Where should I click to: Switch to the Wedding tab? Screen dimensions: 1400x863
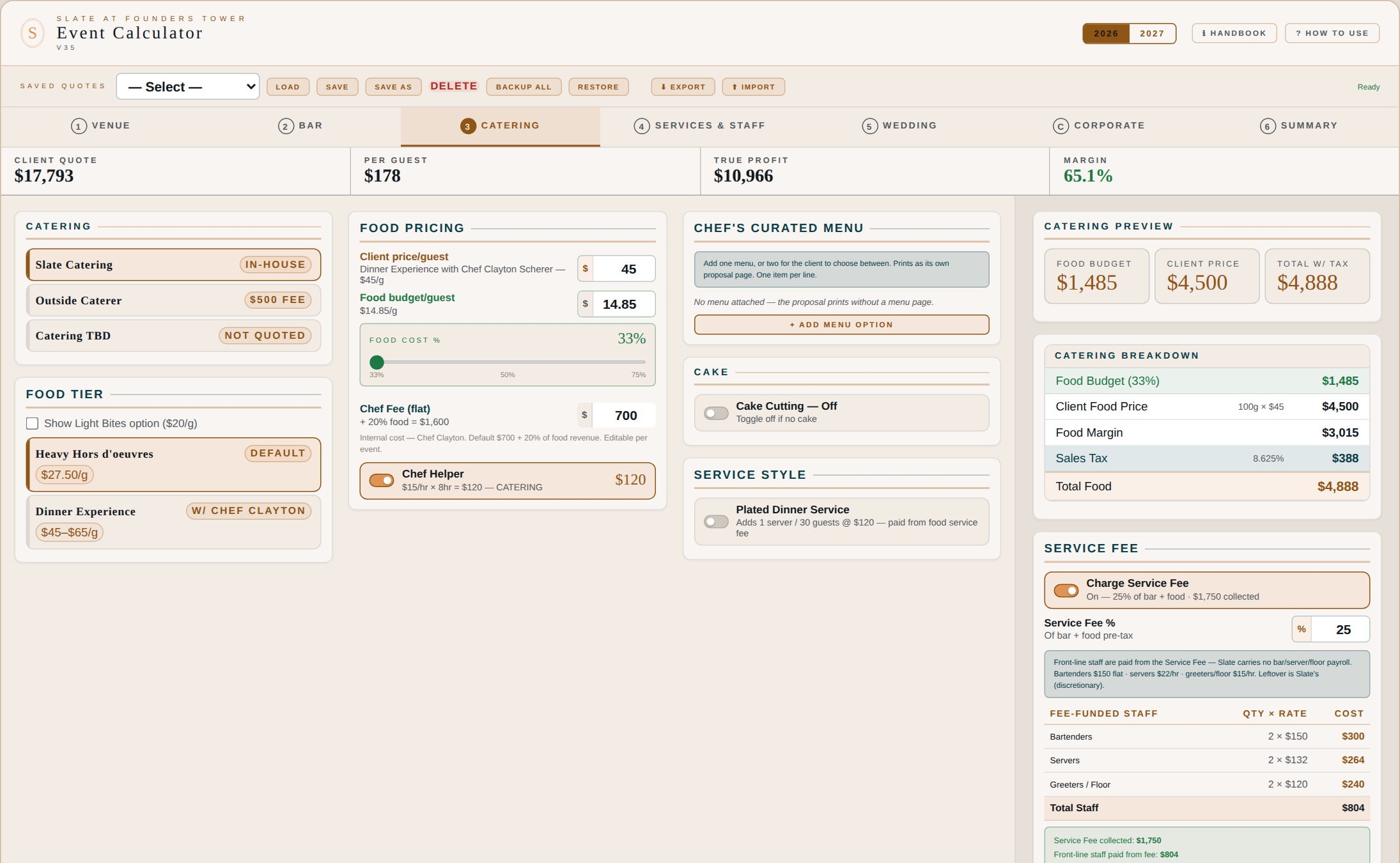tap(899, 126)
